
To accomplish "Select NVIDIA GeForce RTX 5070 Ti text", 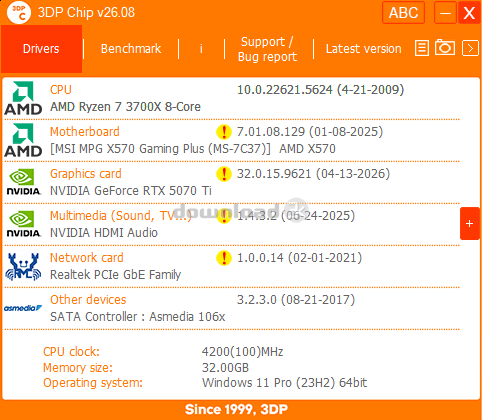I will tap(131, 191).
